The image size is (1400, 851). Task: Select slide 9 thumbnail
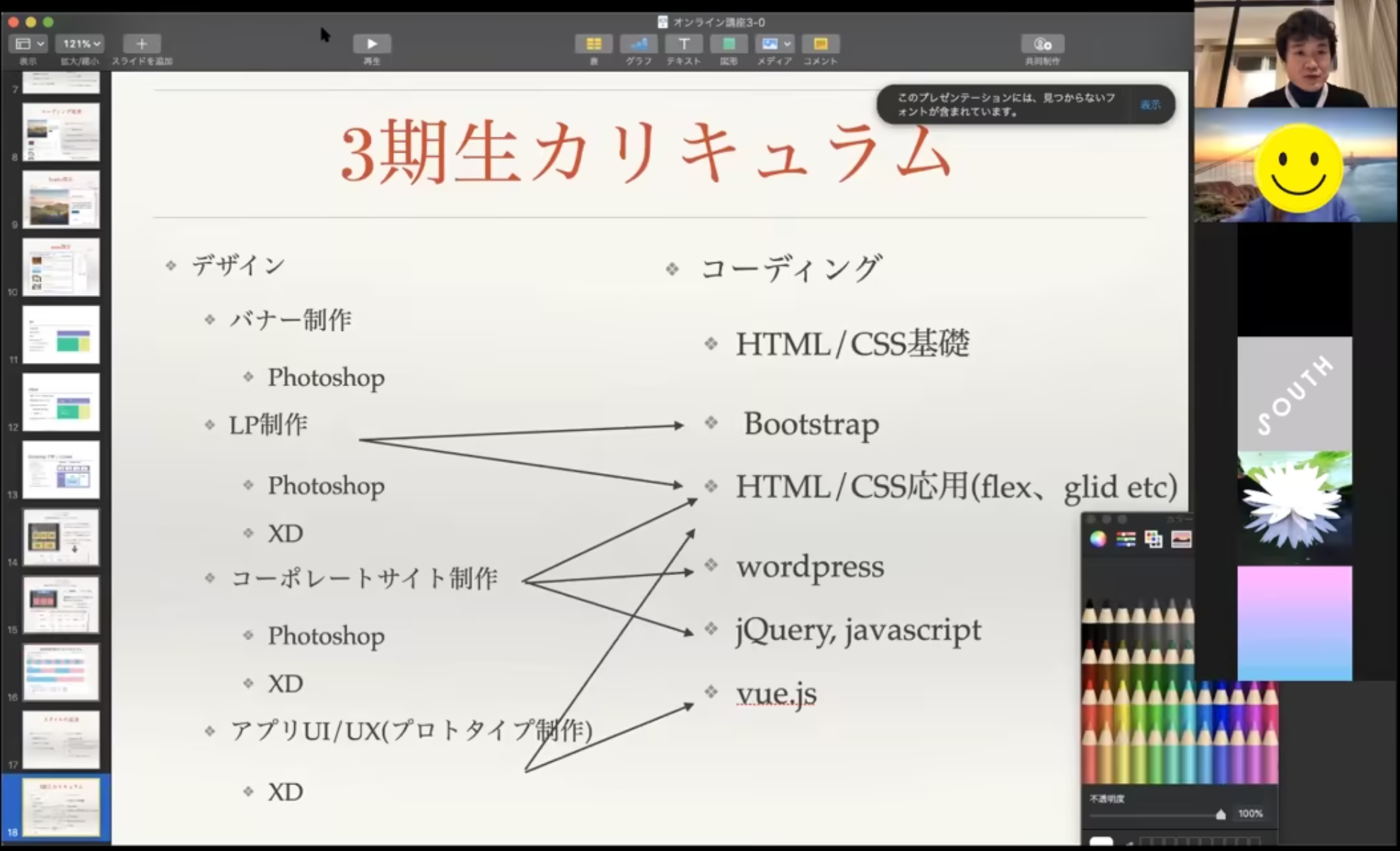tap(61, 199)
